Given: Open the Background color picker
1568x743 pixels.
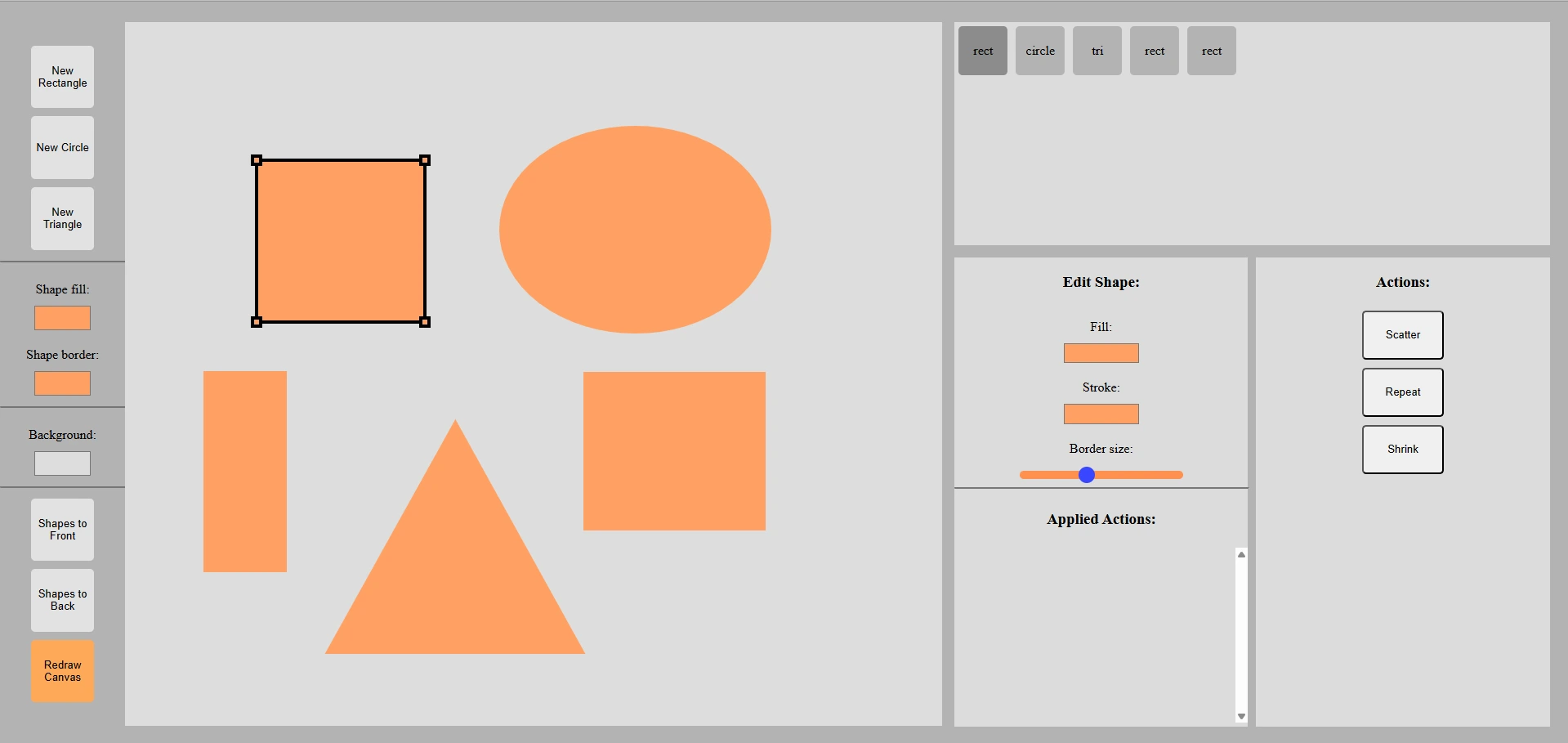Looking at the screenshot, I should (62, 463).
